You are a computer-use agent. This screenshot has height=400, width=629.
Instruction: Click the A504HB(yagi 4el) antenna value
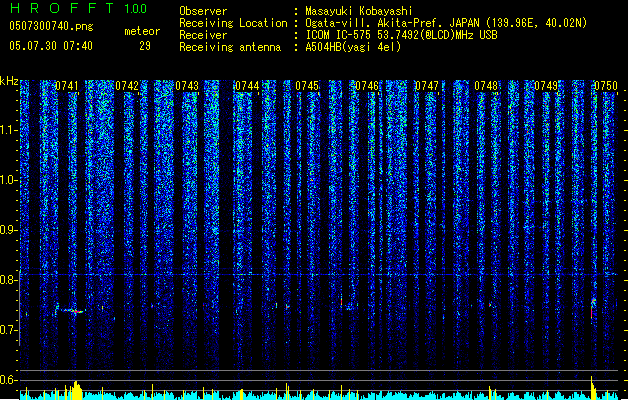(353, 47)
